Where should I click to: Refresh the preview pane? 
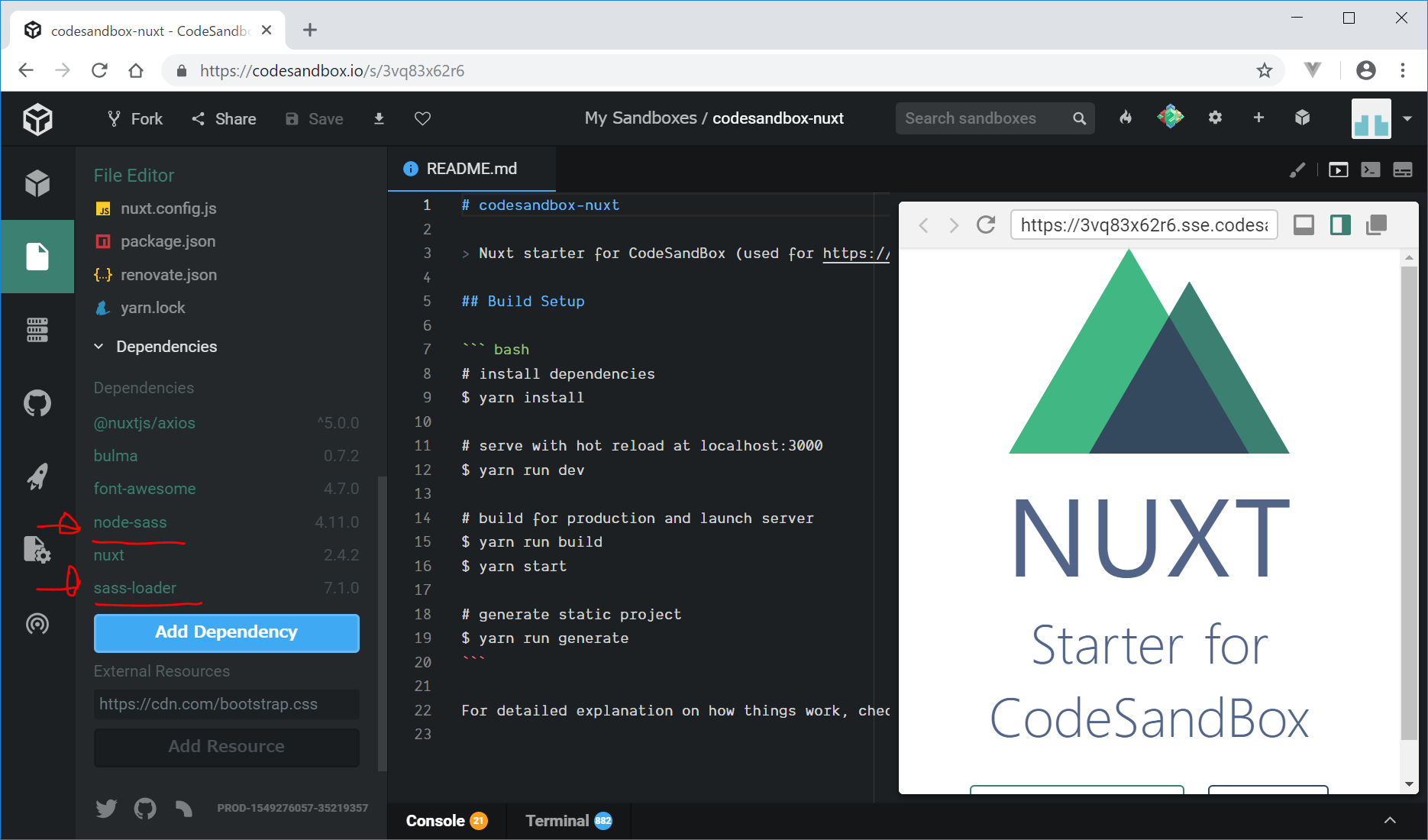986,225
